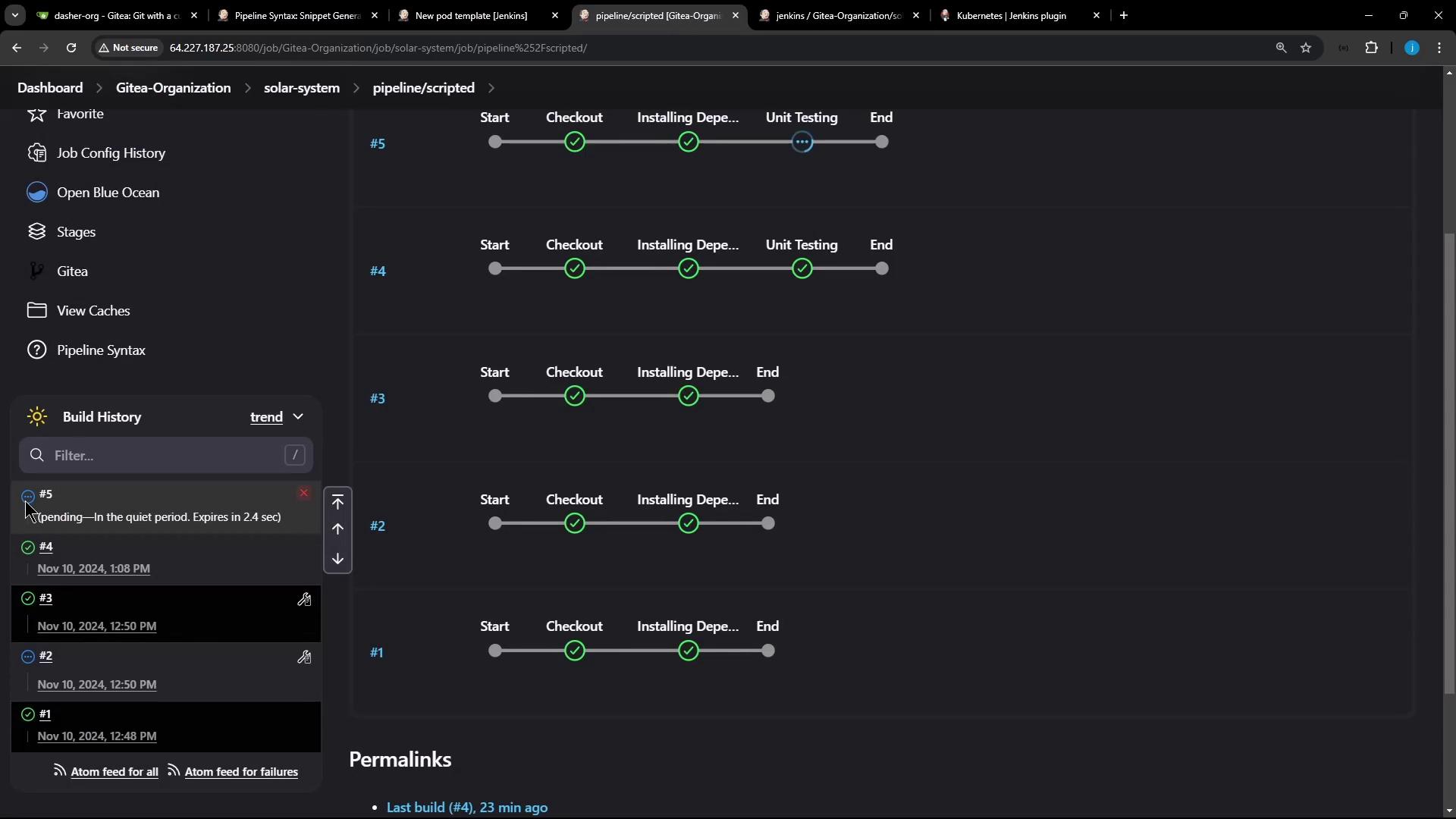Open the Gitea branch icon link
Image resolution: width=1456 pixels, height=819 pixels.
[36, 271]
